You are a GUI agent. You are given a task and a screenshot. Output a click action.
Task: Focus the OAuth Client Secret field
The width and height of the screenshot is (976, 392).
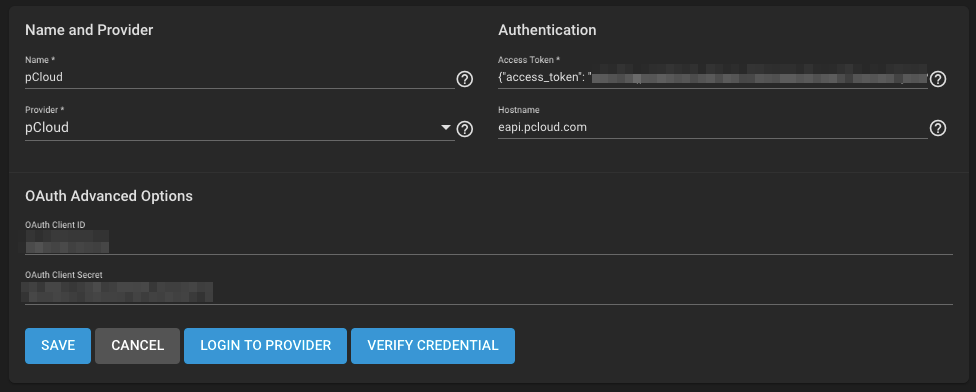(489, 292)
